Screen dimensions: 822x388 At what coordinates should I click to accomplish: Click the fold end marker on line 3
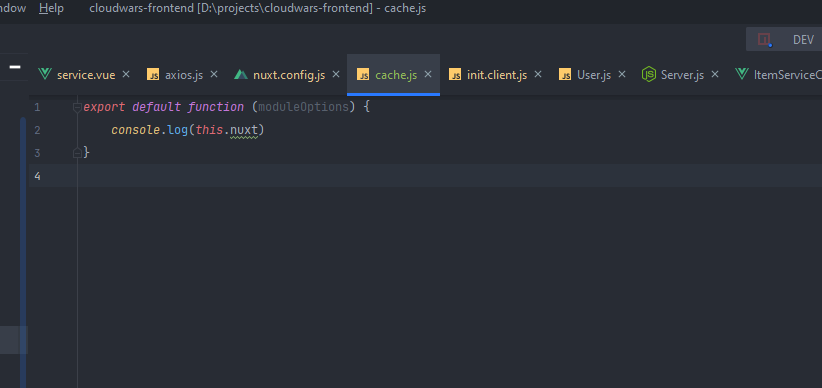coord(77,153)
